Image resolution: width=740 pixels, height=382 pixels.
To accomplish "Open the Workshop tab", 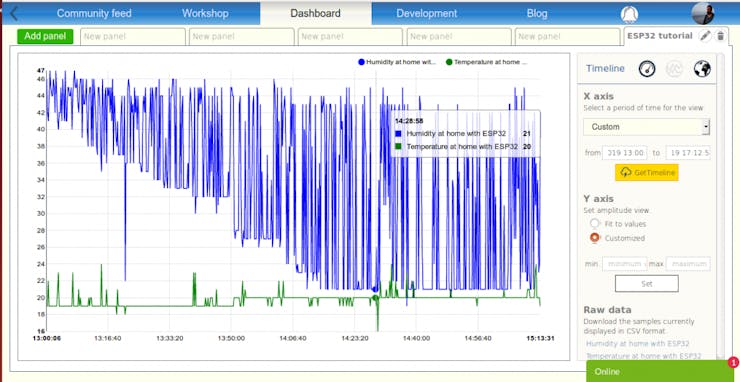I will point(205,13).
